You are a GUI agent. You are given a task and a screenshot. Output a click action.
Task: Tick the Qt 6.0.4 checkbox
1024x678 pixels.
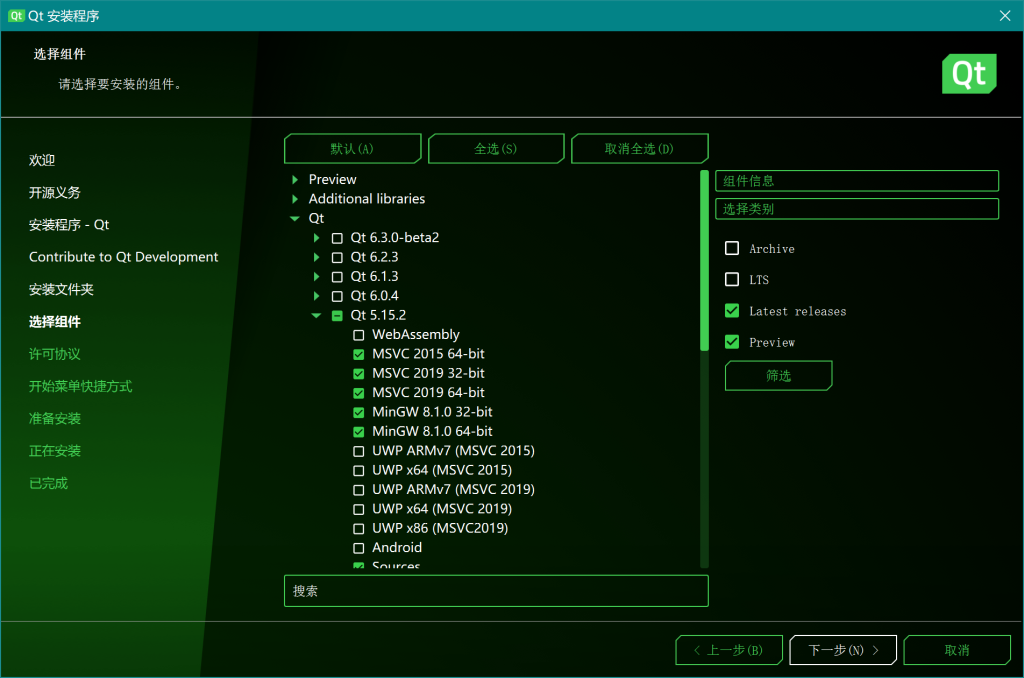337,297
